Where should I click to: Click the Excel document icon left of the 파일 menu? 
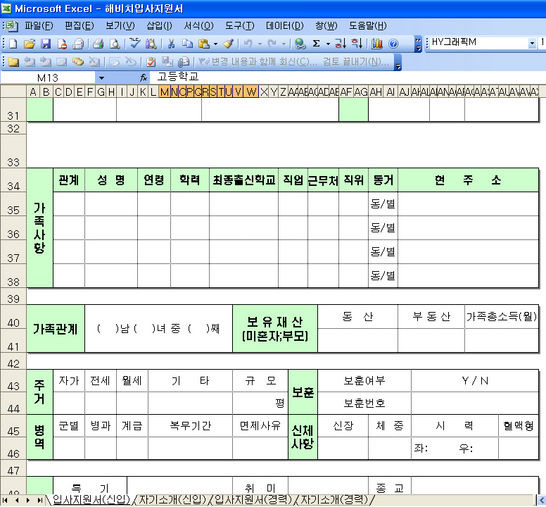pyautogui.click(x=11, y=26)
